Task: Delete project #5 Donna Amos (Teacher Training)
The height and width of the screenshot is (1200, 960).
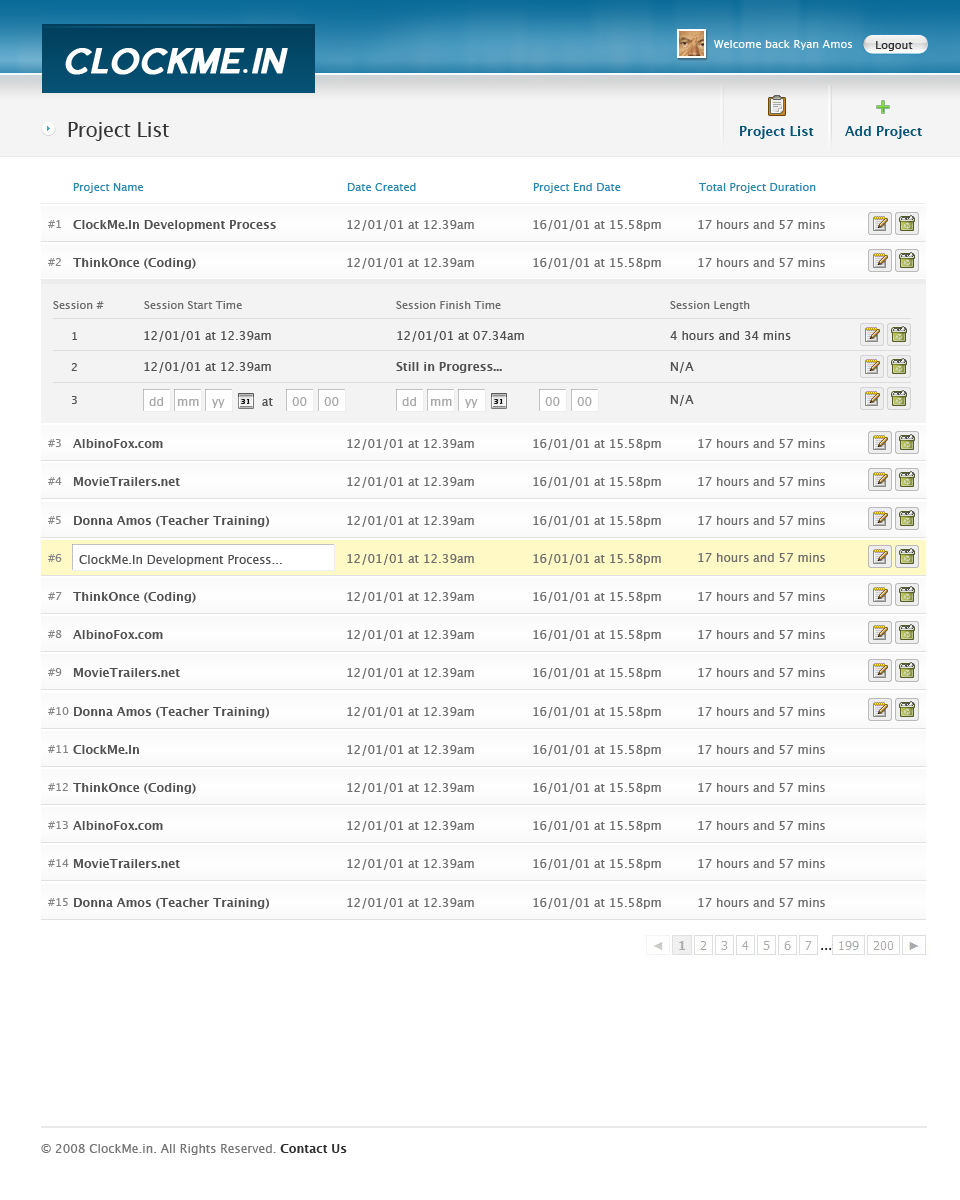Action: pos(907,519)
